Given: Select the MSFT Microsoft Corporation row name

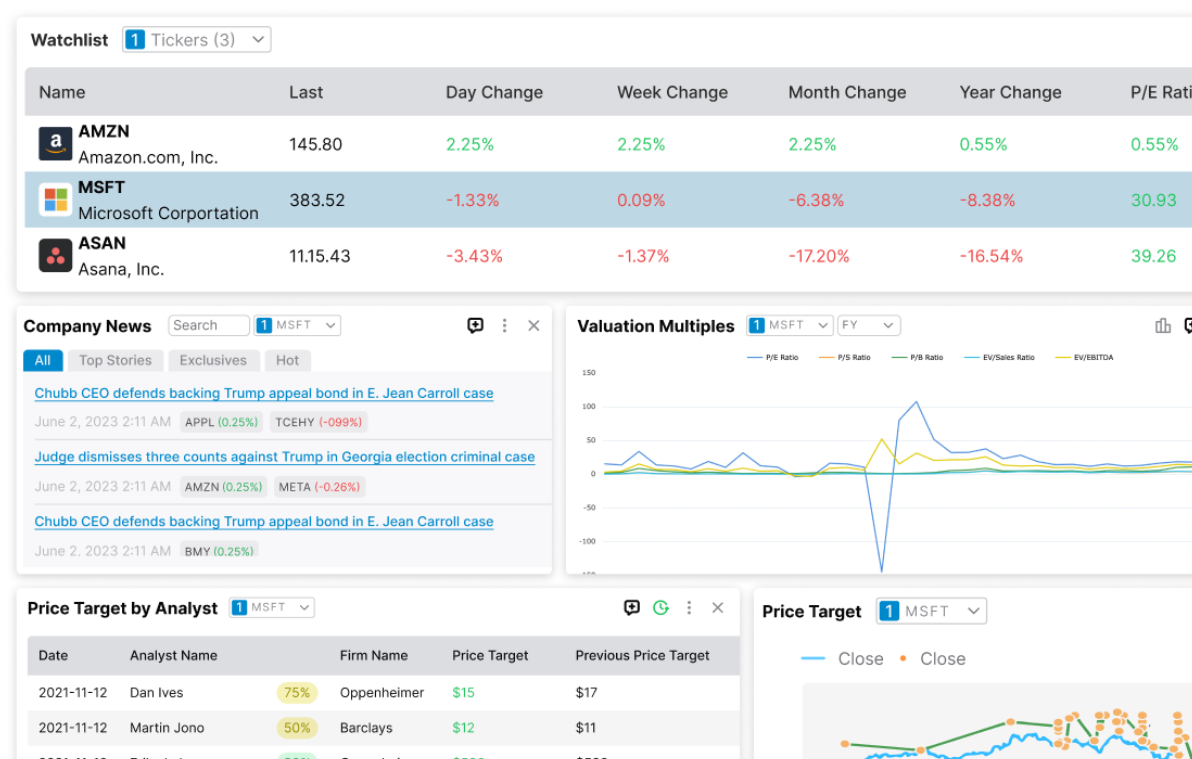Looking at the screenshot, I should [168, 200].
